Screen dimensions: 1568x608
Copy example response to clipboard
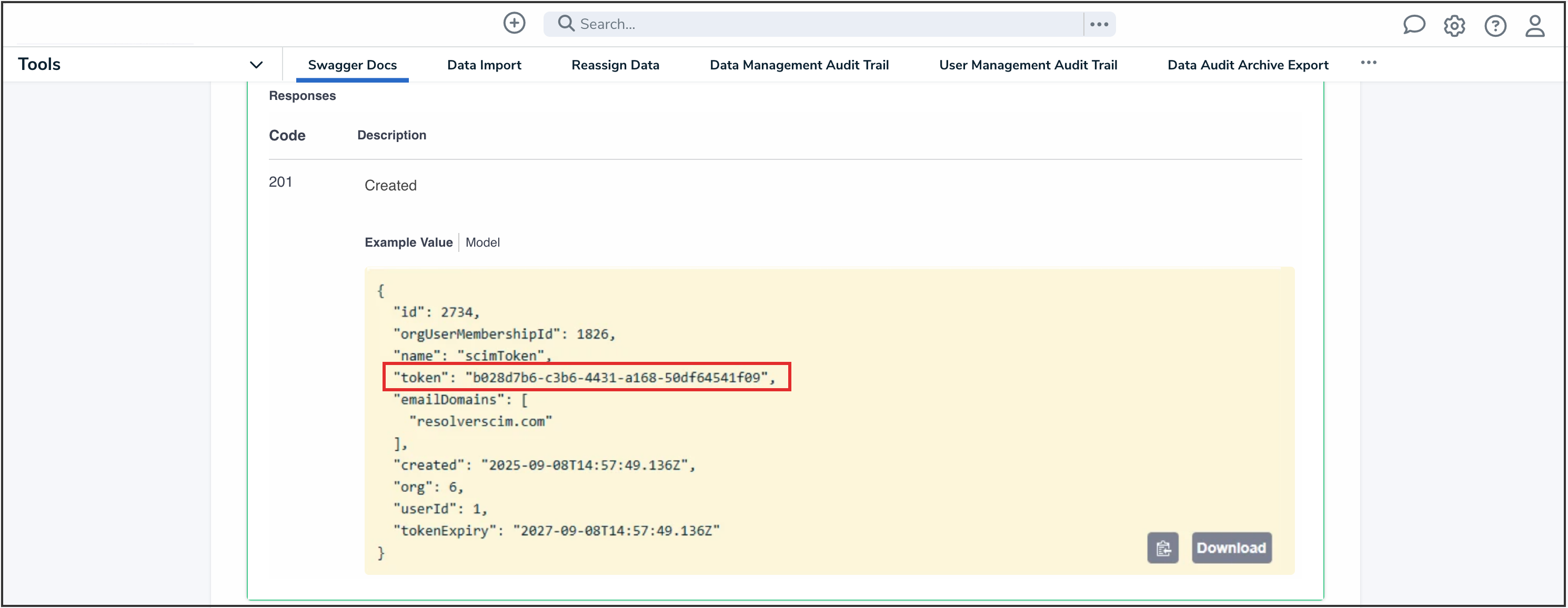(1162, 548)
